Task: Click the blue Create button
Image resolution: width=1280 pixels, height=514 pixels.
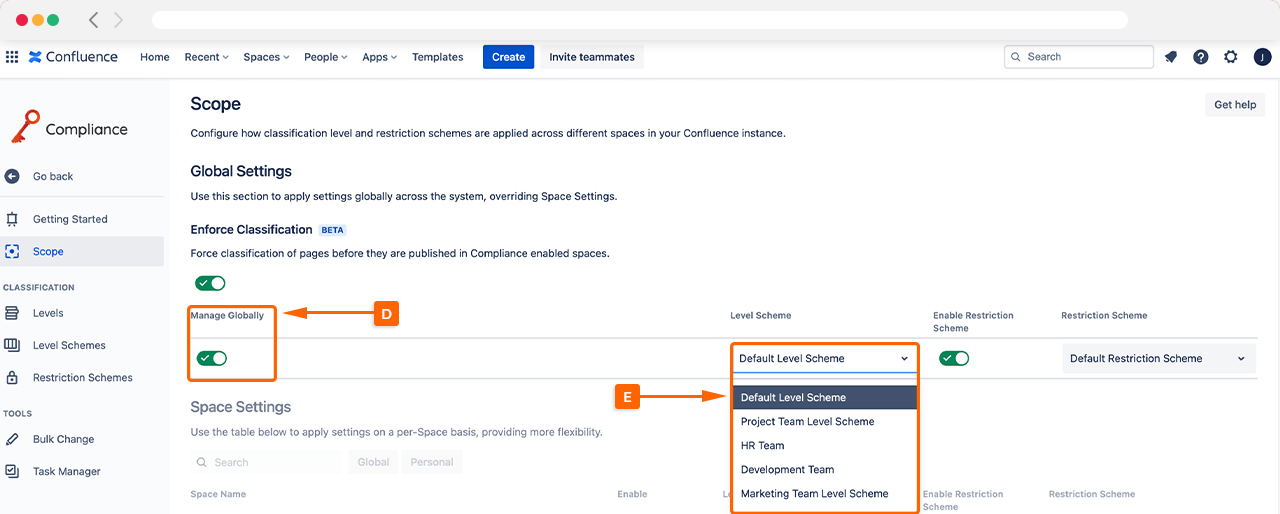Action: [508, 57]
